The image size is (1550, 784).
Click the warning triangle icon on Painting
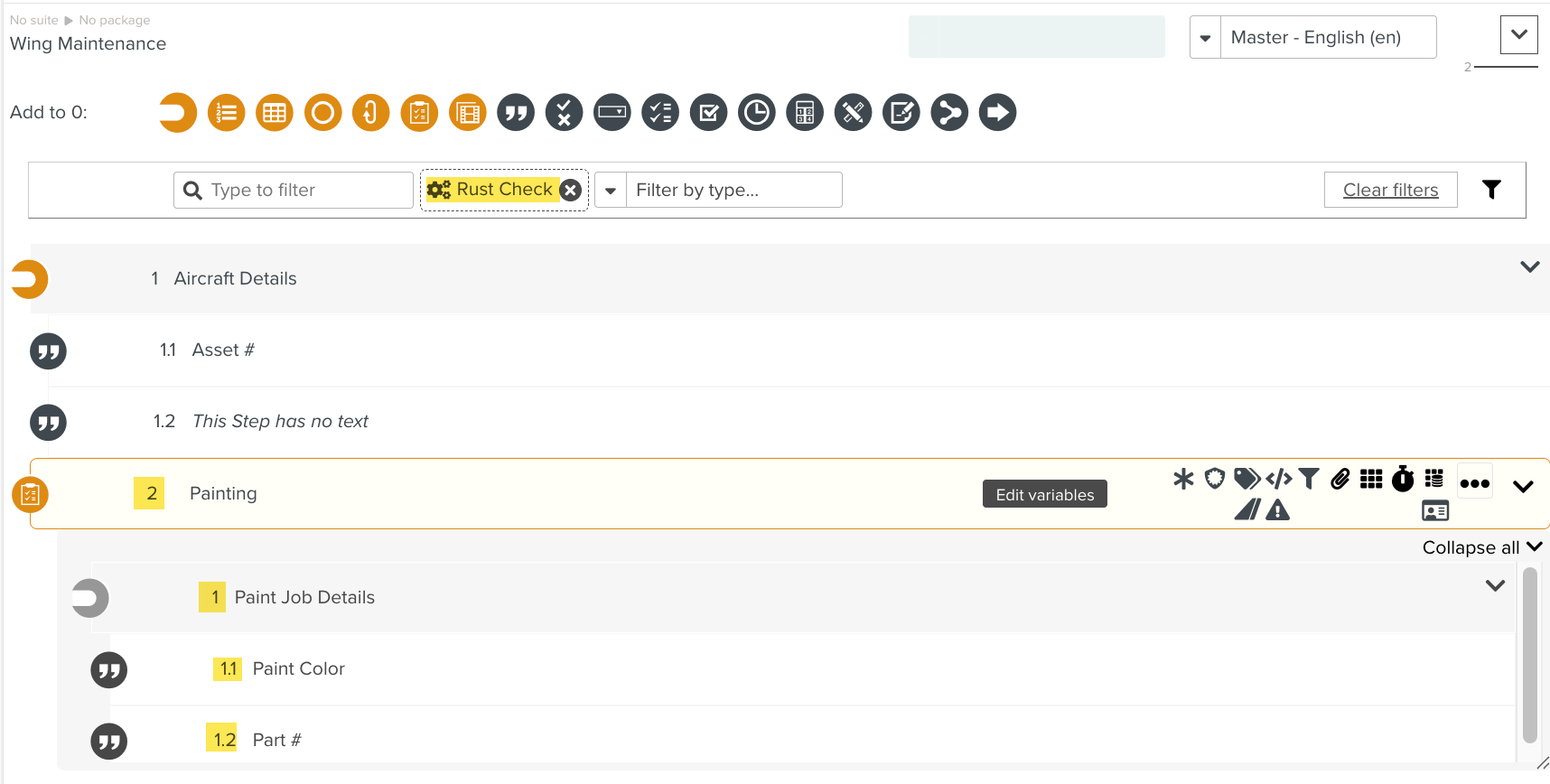(x=1278, y=510)
